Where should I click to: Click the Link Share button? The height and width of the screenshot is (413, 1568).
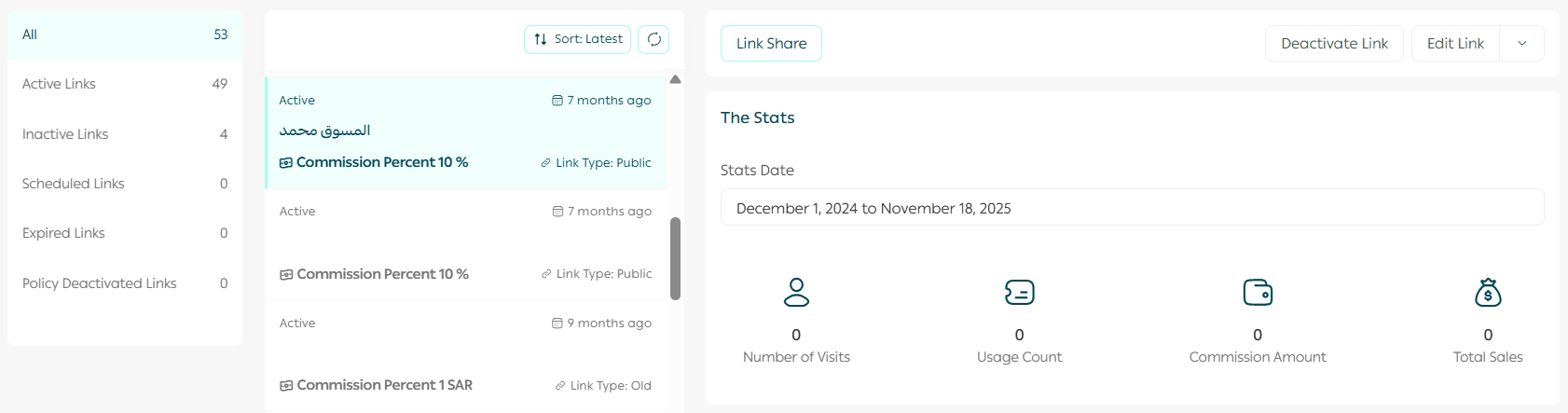pos(771,44)
